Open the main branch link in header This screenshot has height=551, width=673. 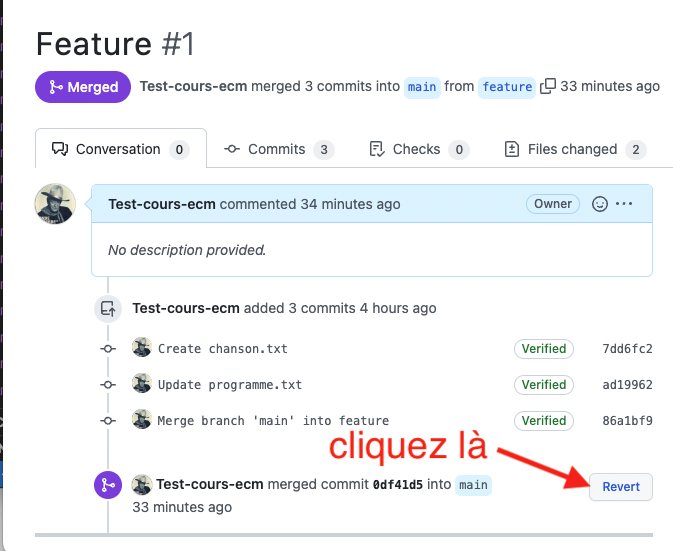point(422,87)
